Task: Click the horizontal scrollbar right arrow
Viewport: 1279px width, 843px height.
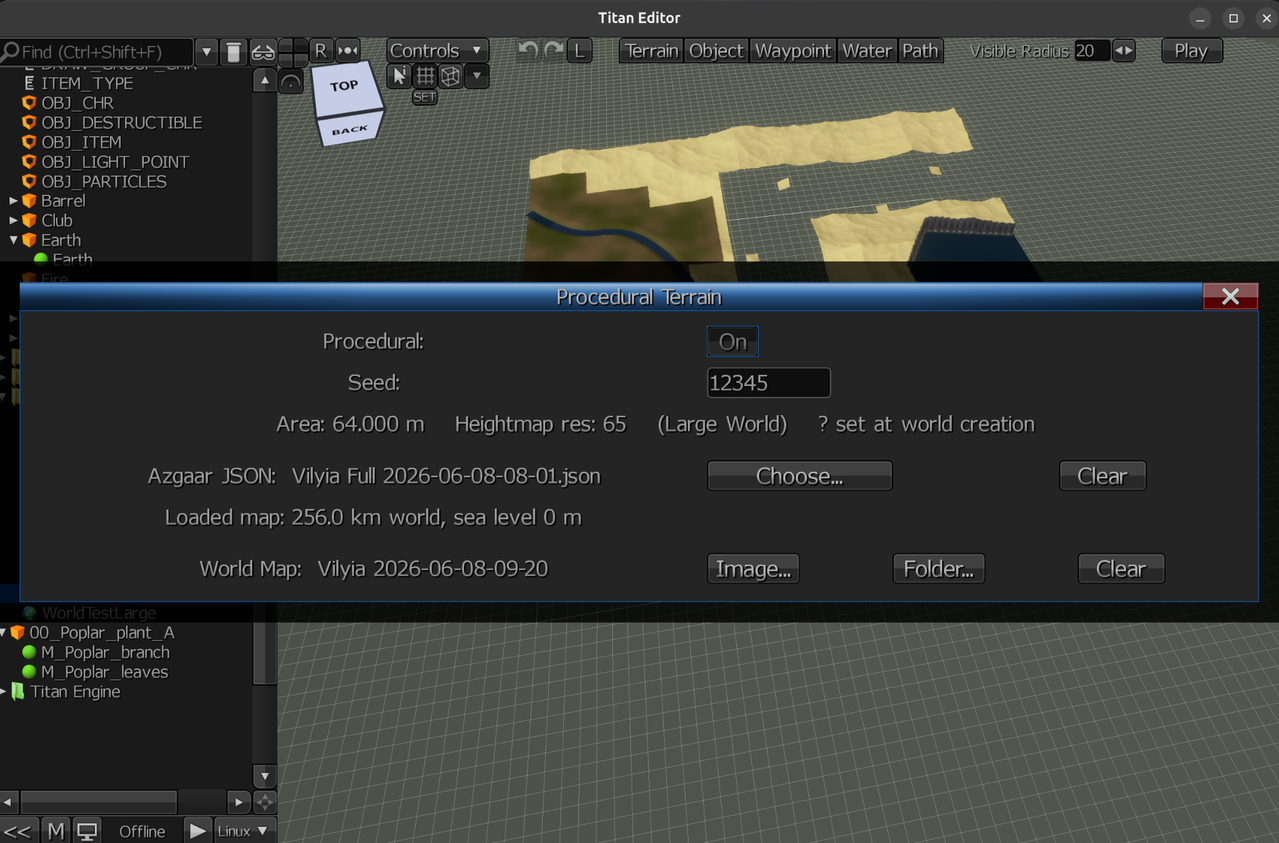Action: 238,802
